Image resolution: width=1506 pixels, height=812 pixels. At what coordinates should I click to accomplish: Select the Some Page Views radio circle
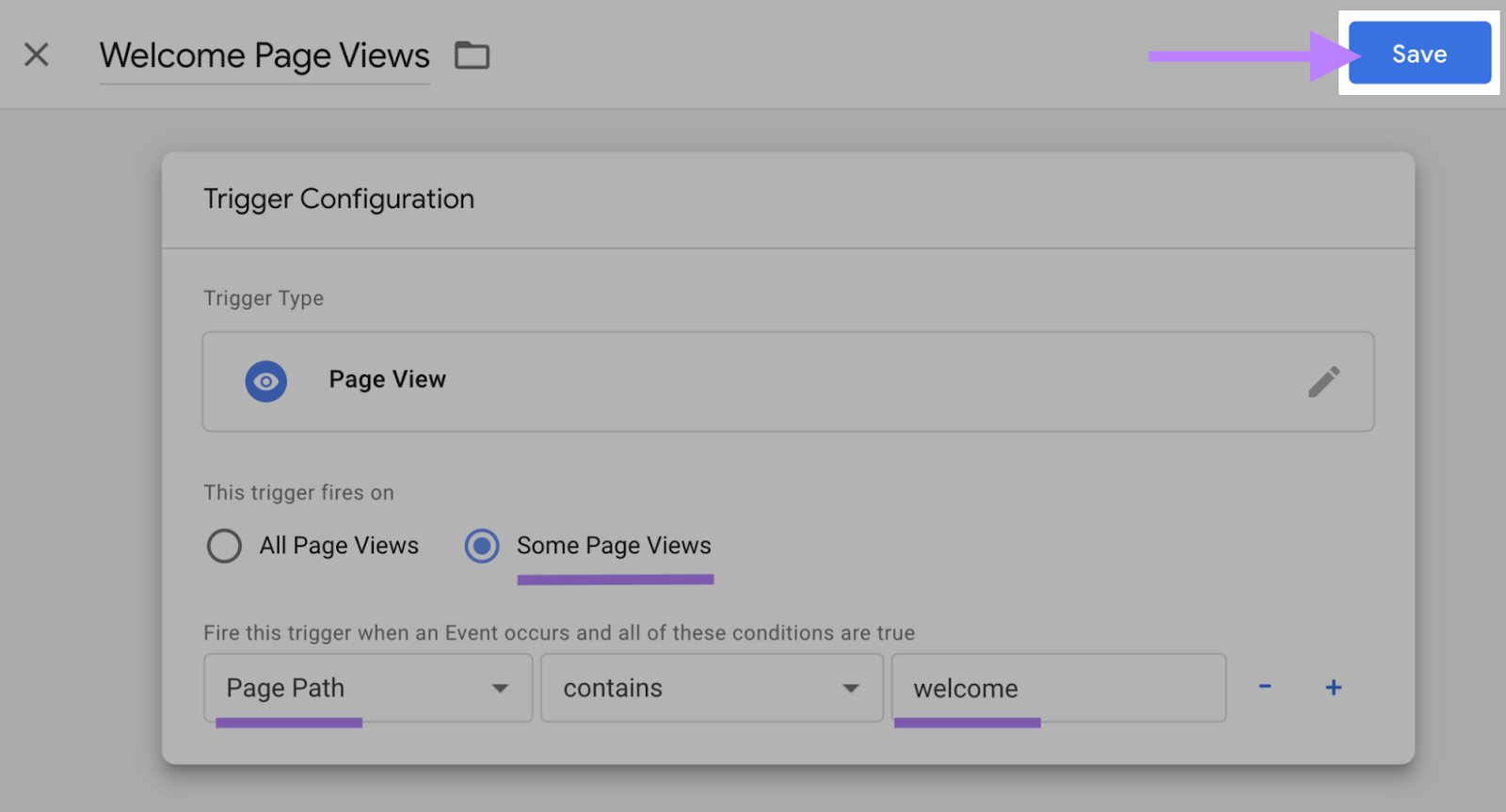tap(482, 546)
